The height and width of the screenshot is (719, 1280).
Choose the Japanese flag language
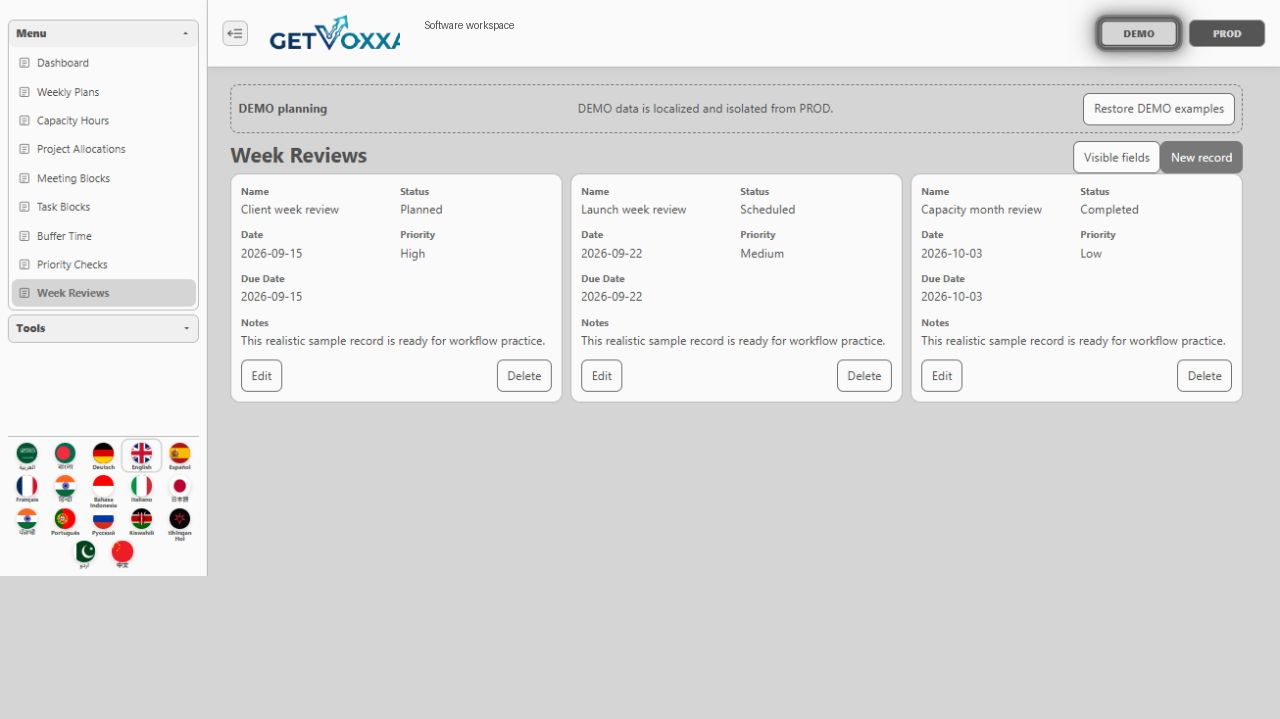pos(180,489)
